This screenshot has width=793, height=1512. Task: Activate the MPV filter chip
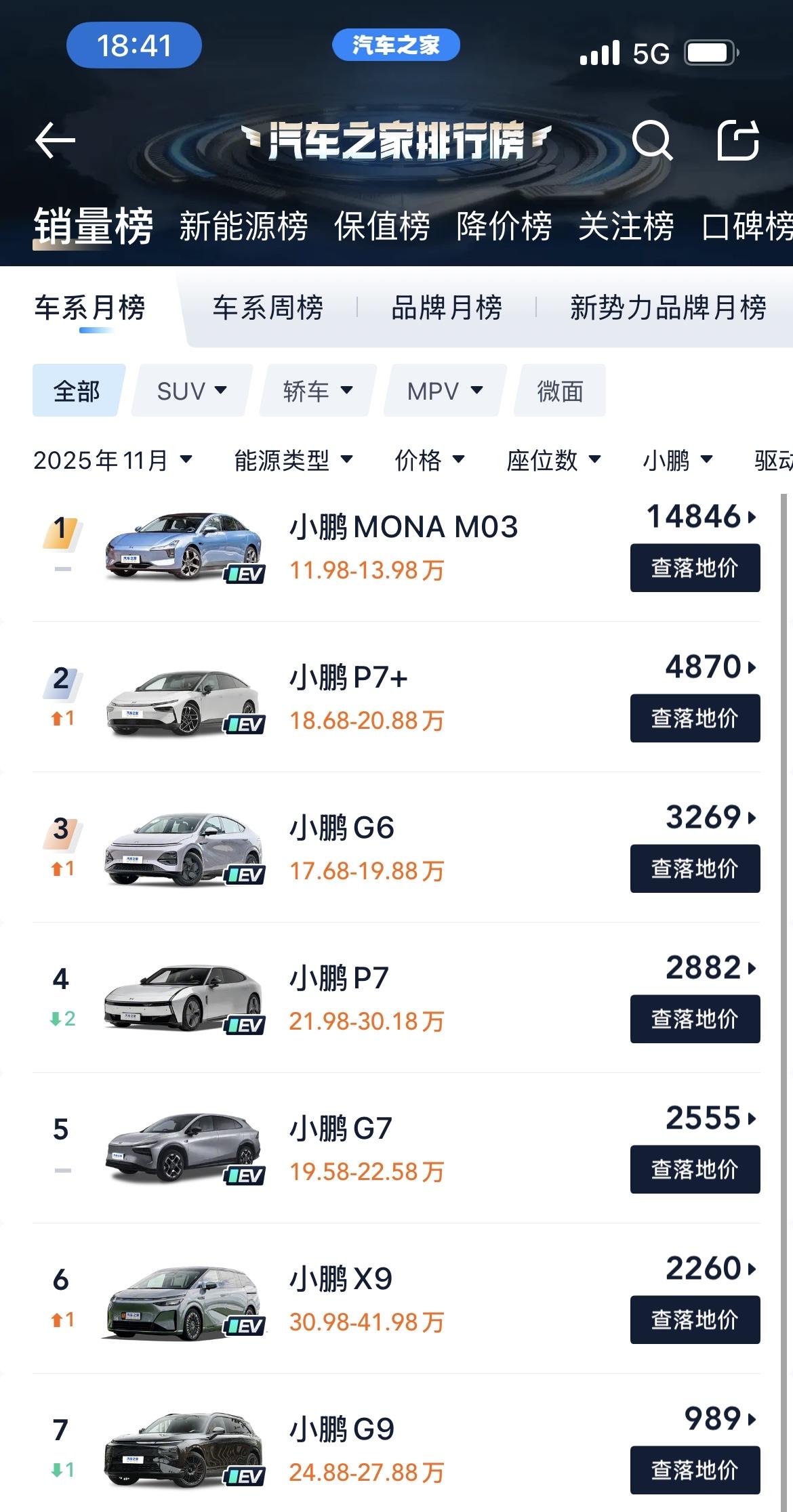(x=442, y=391)
